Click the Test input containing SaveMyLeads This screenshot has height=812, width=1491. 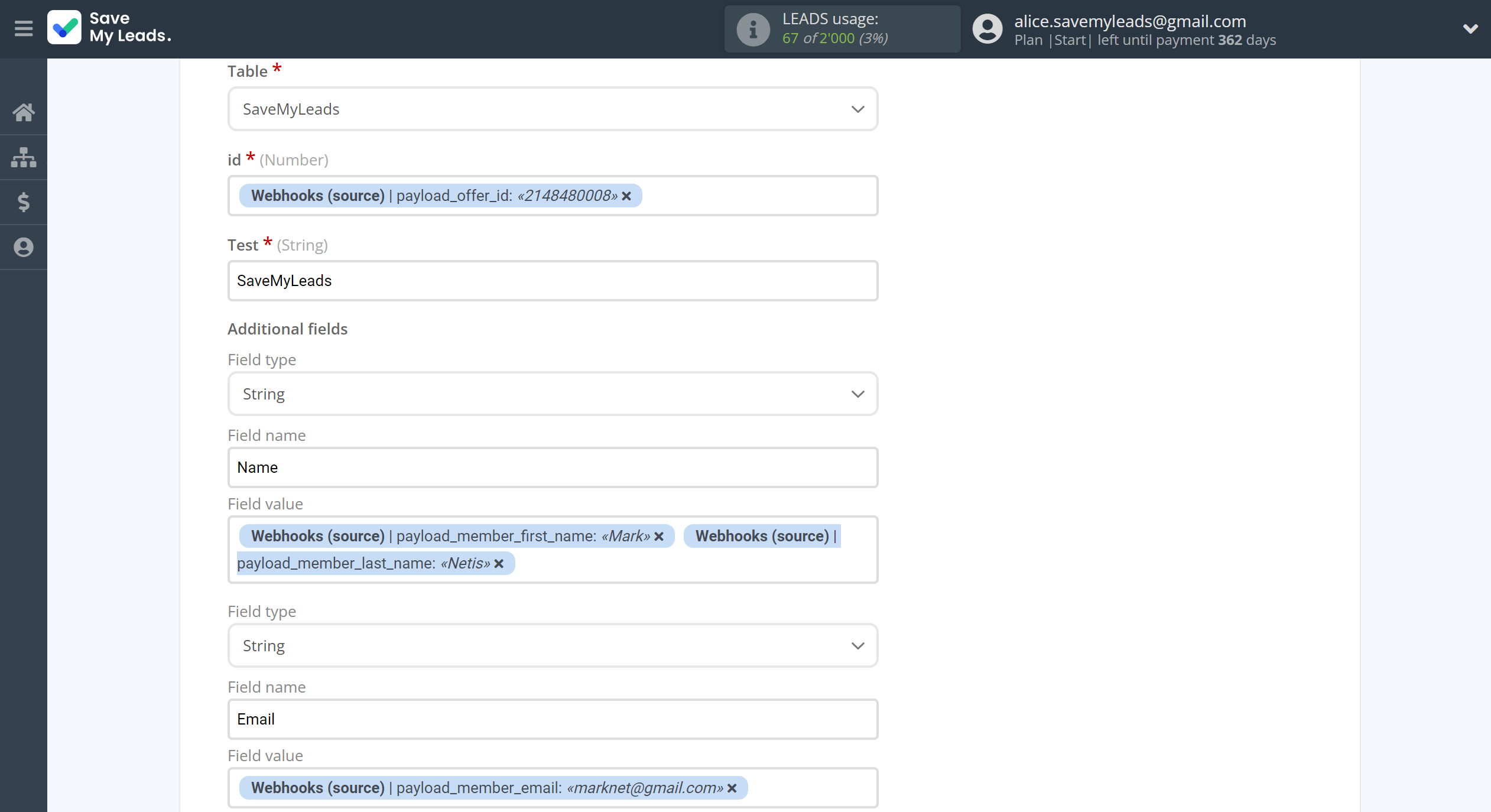pos(553,281)
